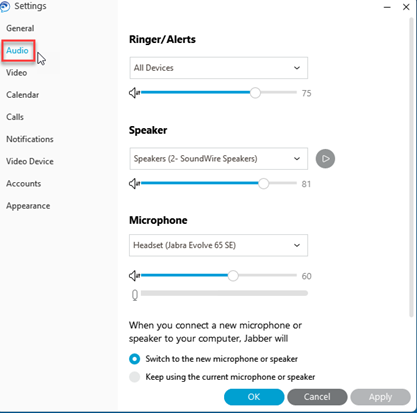Click the microphone input level bar
Screen dimensions: 417x413
[224, 293]
